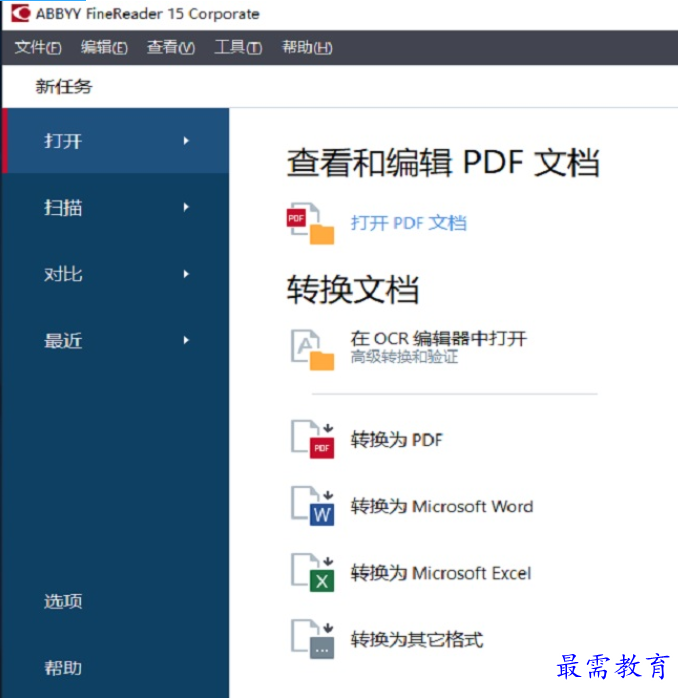The height and width of the screenshot is (698, 678).
Task: Click the Convert to PDF icon
Action: pyautogui.click(x=311, y=440)
